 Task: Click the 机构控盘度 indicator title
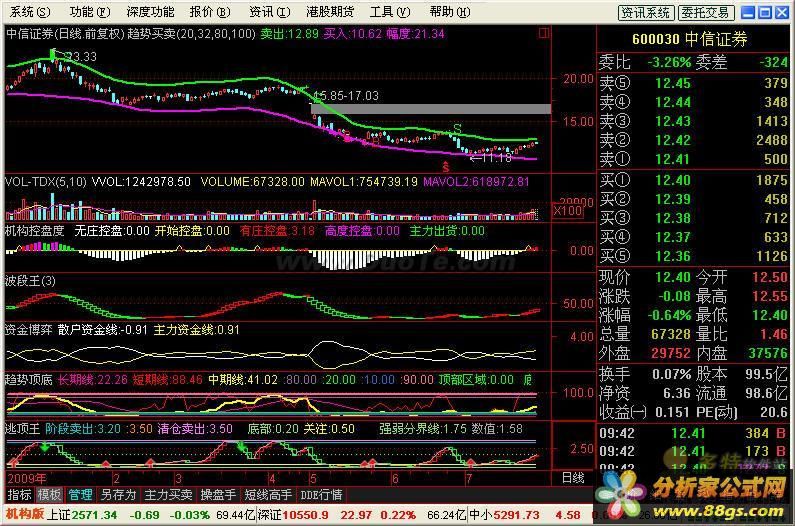tap(34, 231)
